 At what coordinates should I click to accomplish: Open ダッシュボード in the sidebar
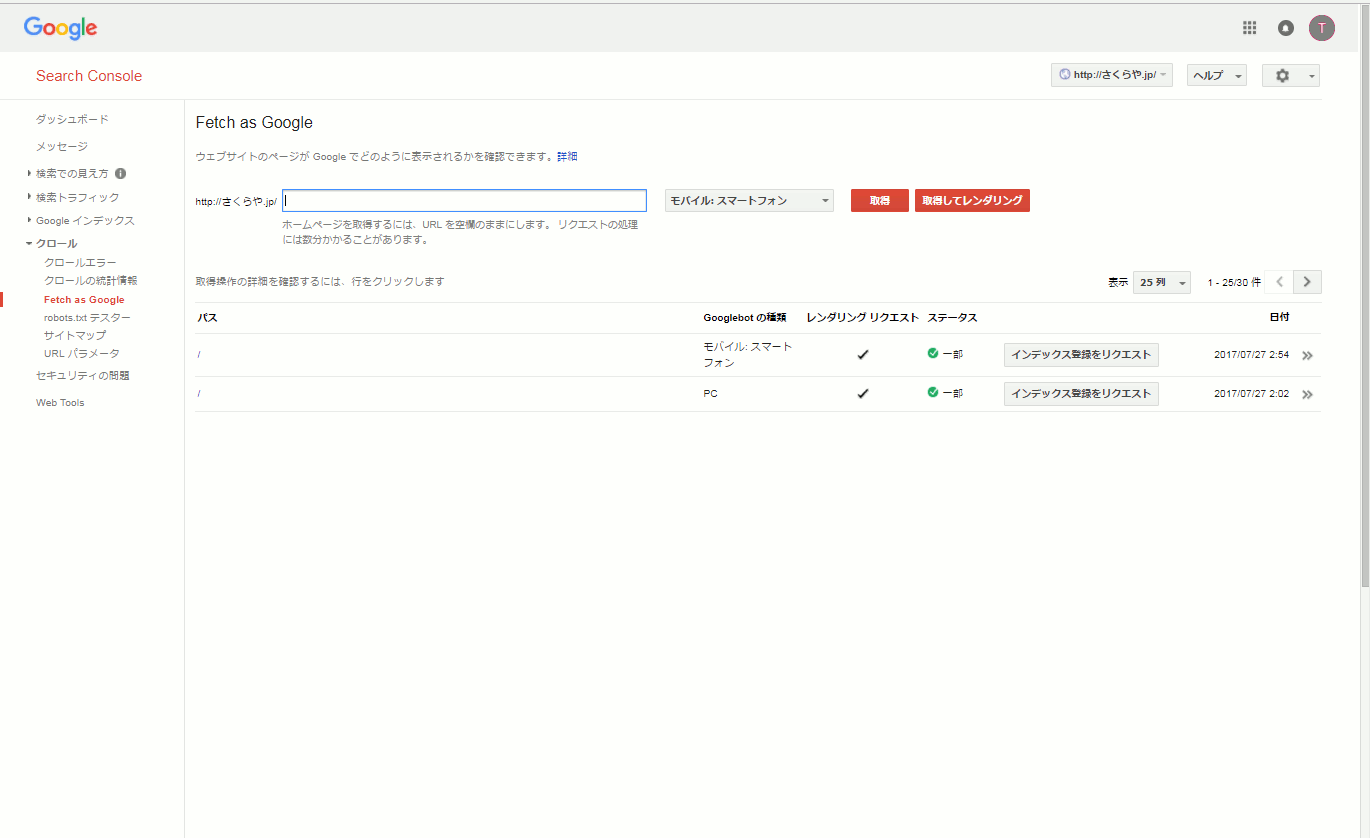click(72, 119)
